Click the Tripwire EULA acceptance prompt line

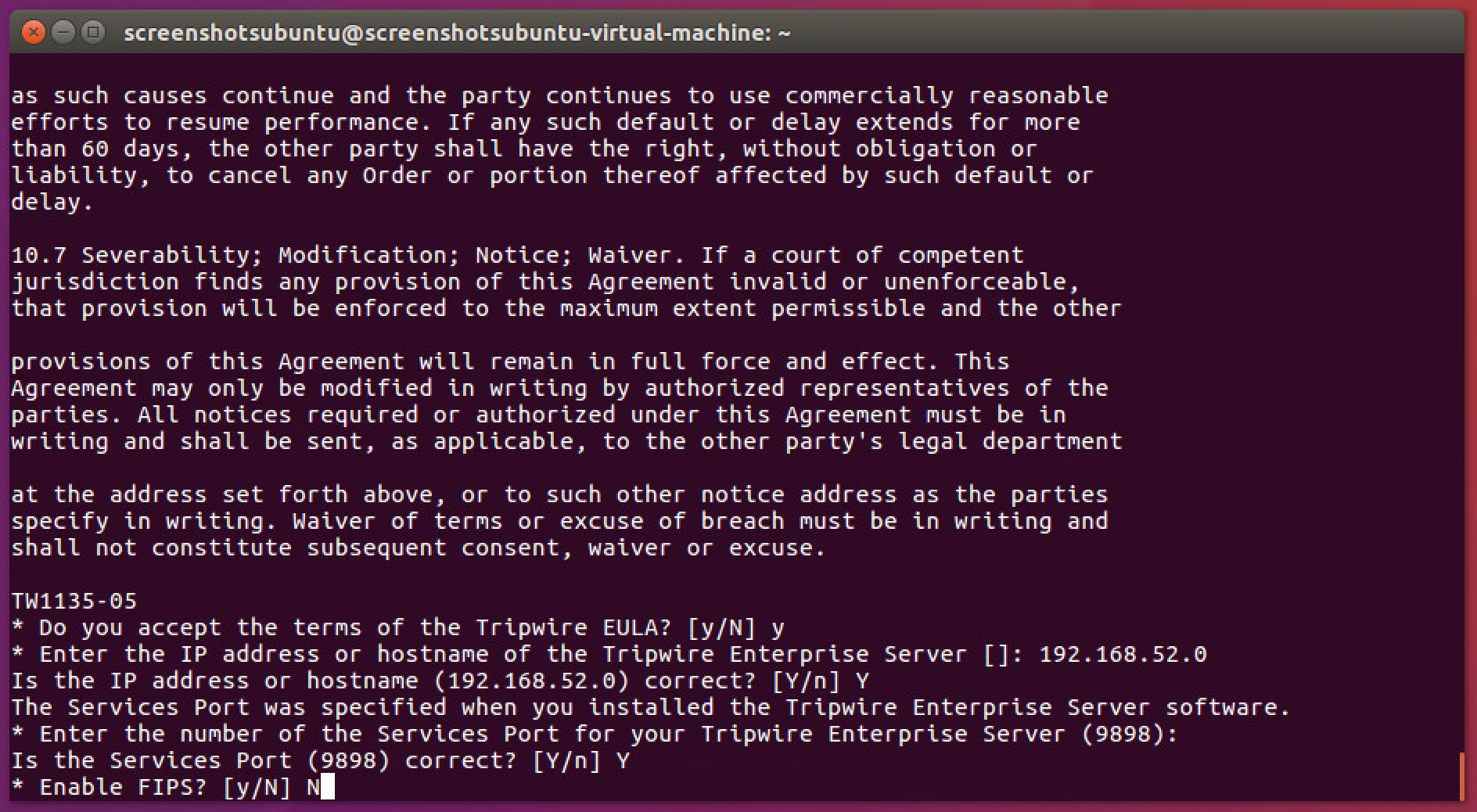(397, 627)
